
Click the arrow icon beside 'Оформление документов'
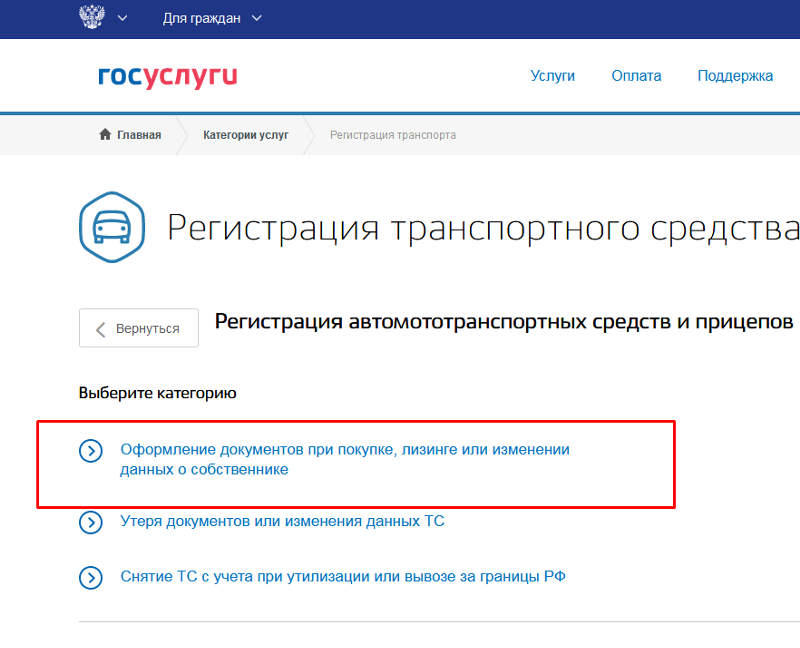[x=91, y=451]
